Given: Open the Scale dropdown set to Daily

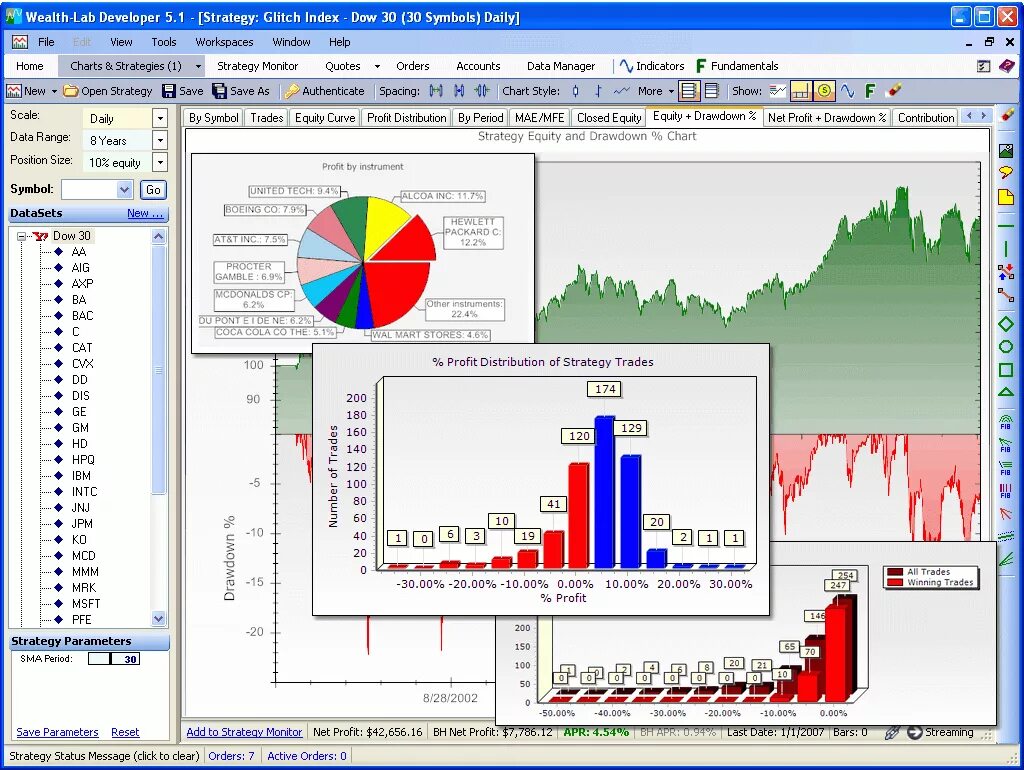Looking at the screenshot, I should click(x=159, y=118).
